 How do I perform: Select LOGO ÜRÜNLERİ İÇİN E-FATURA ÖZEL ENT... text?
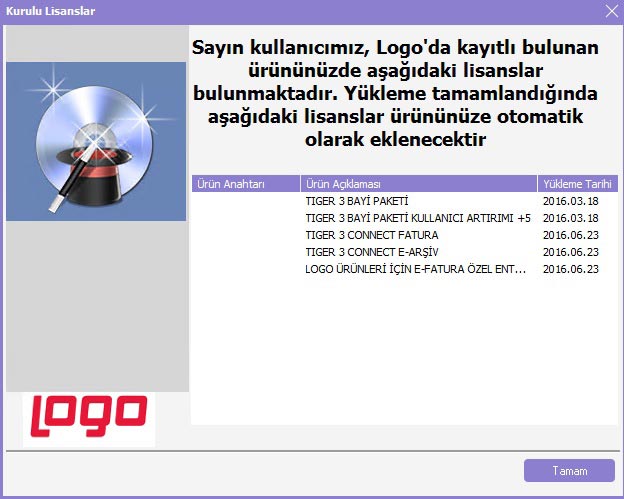pyautogui.click(x=415, y=269)
